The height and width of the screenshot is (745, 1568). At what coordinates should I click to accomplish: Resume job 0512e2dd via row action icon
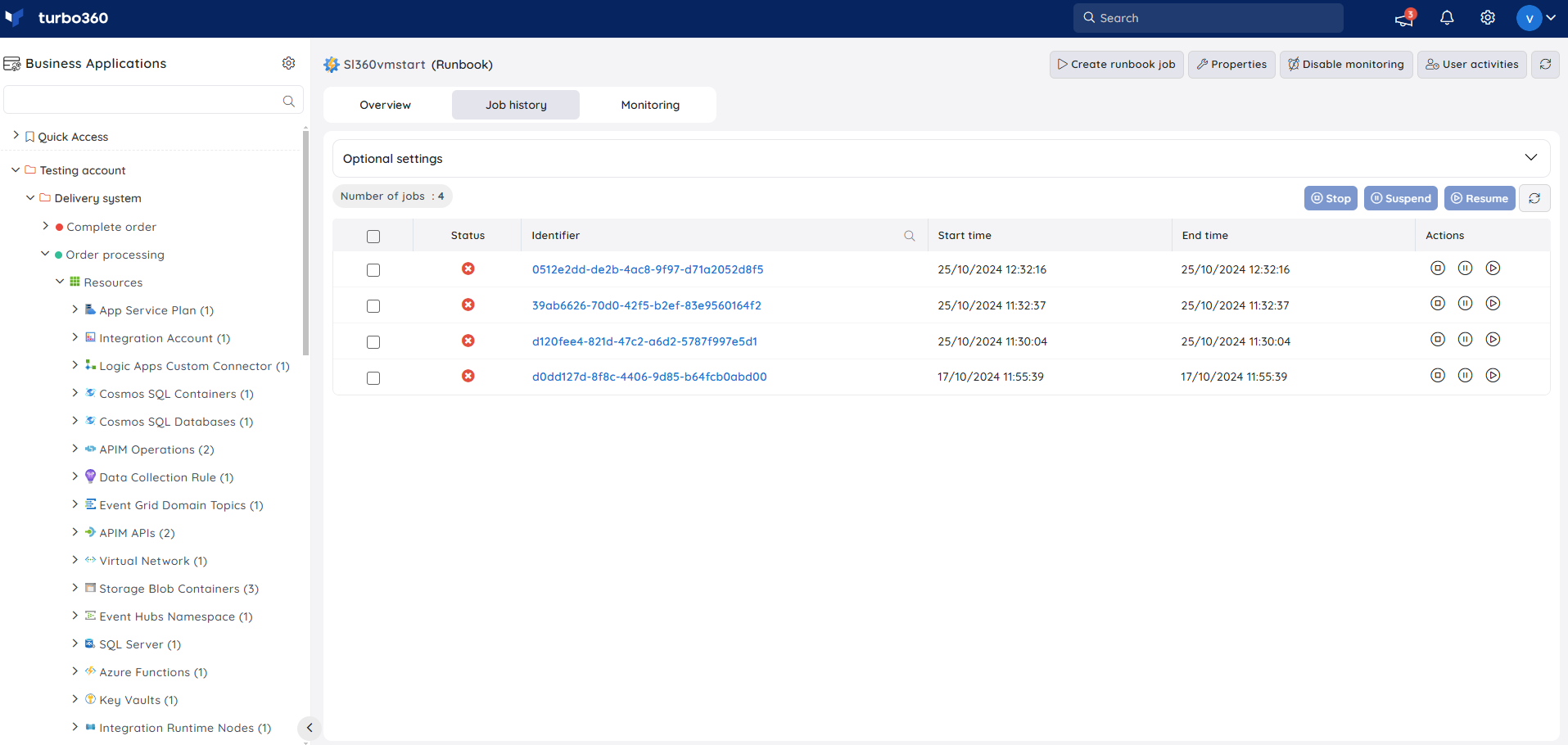point(1493,269)
